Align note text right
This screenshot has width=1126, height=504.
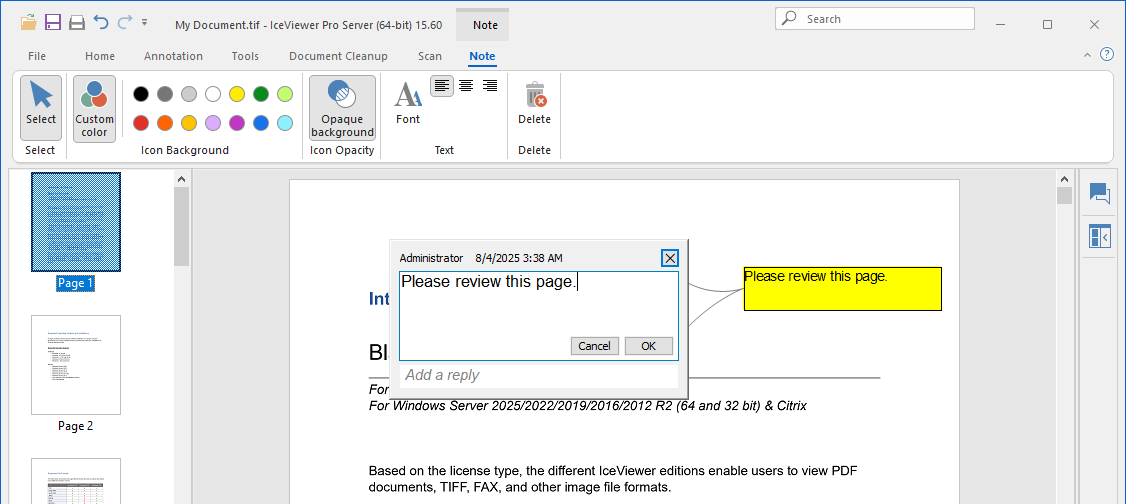490,86
